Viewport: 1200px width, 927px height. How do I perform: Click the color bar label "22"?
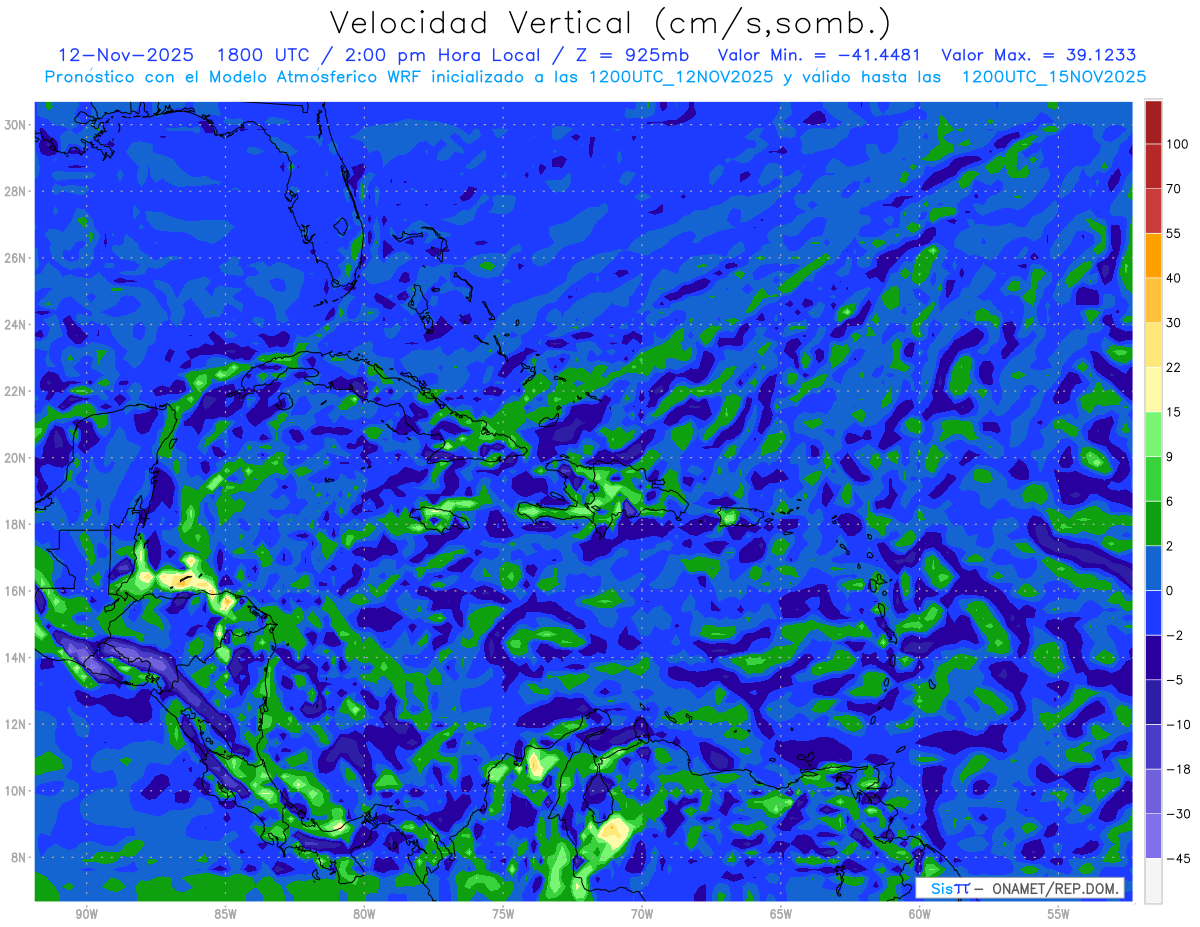coord(1174,368)
